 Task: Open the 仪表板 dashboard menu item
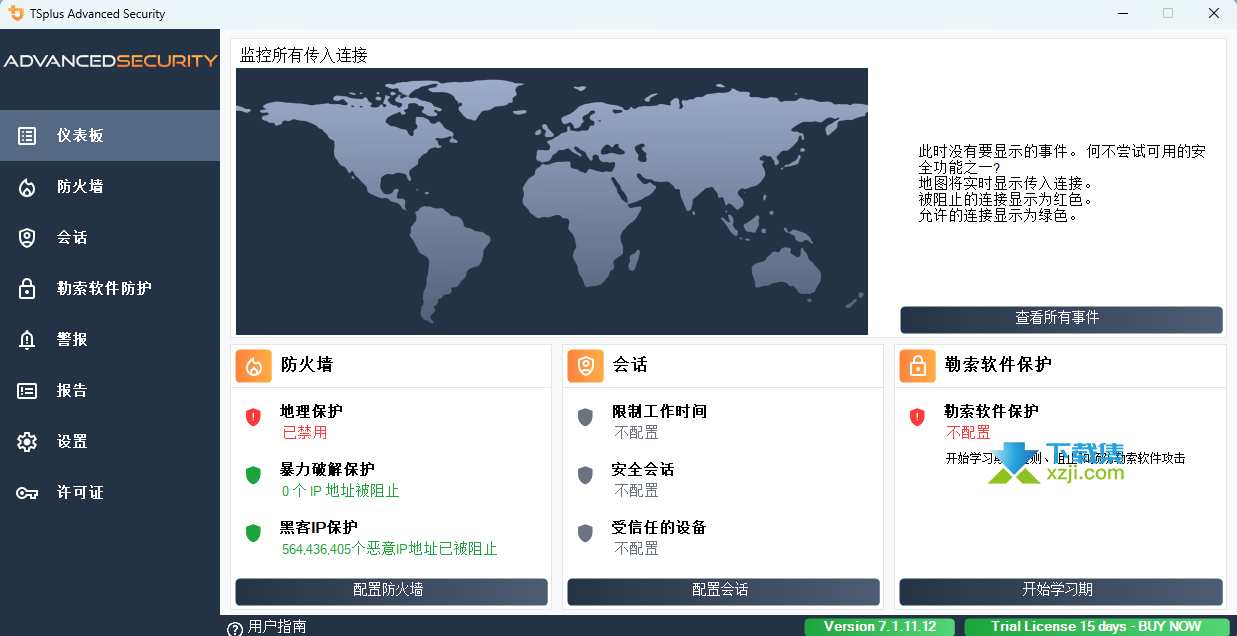[110, 135]
